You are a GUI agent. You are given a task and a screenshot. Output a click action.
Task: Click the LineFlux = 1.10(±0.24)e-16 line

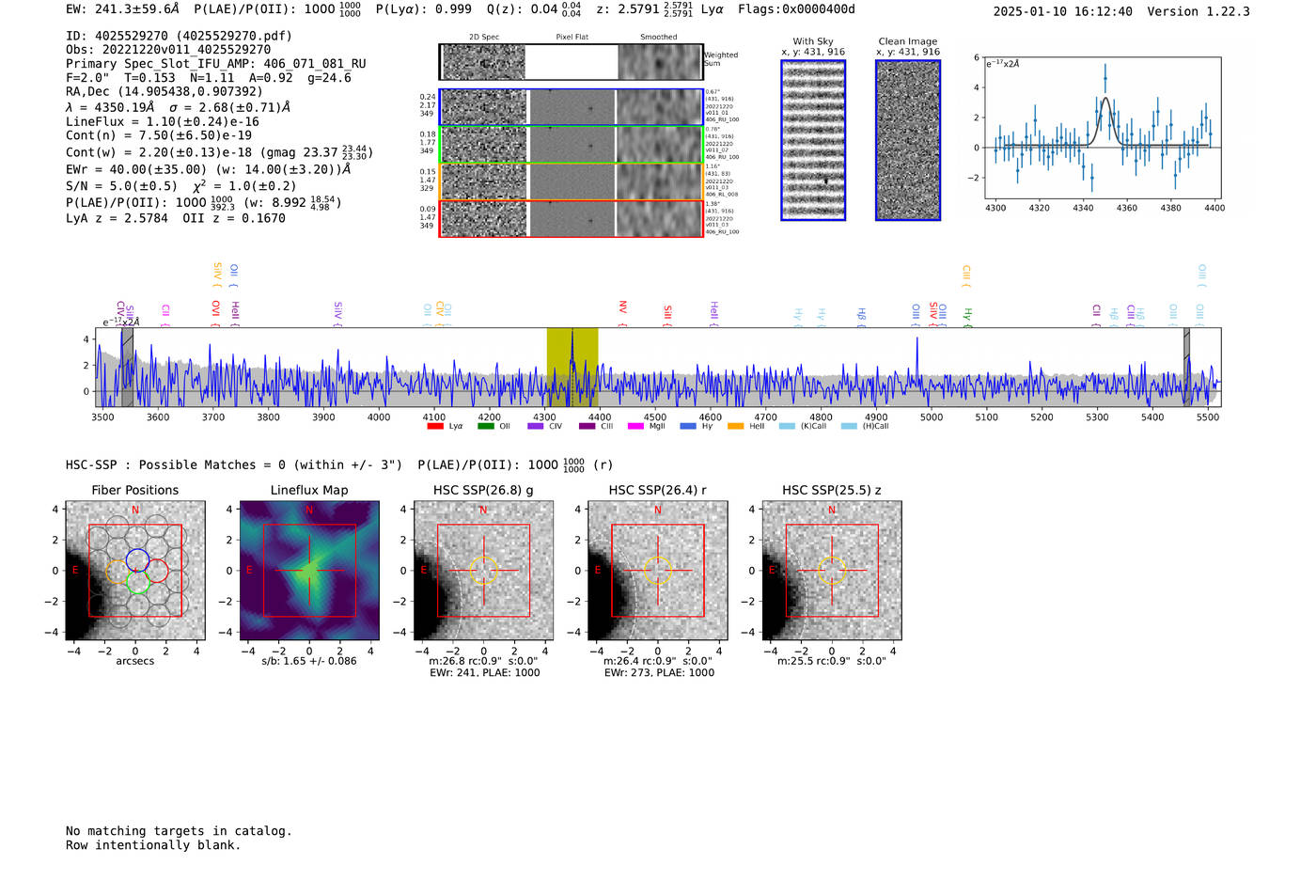[163, 122]
